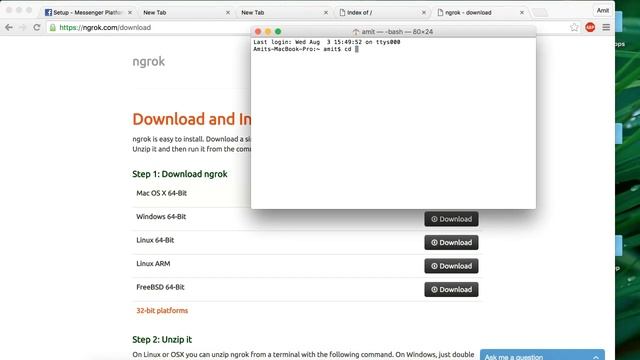Click Facebook favicon on Messenger tab
Image resolution: width=640 pixels, height=360 pixels.
(x=48, y=13)
